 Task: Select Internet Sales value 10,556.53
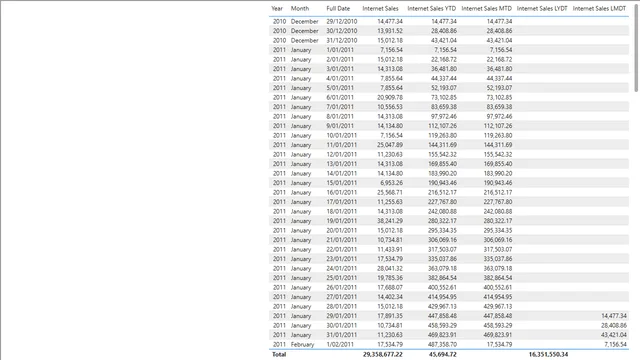pos(390,107)
